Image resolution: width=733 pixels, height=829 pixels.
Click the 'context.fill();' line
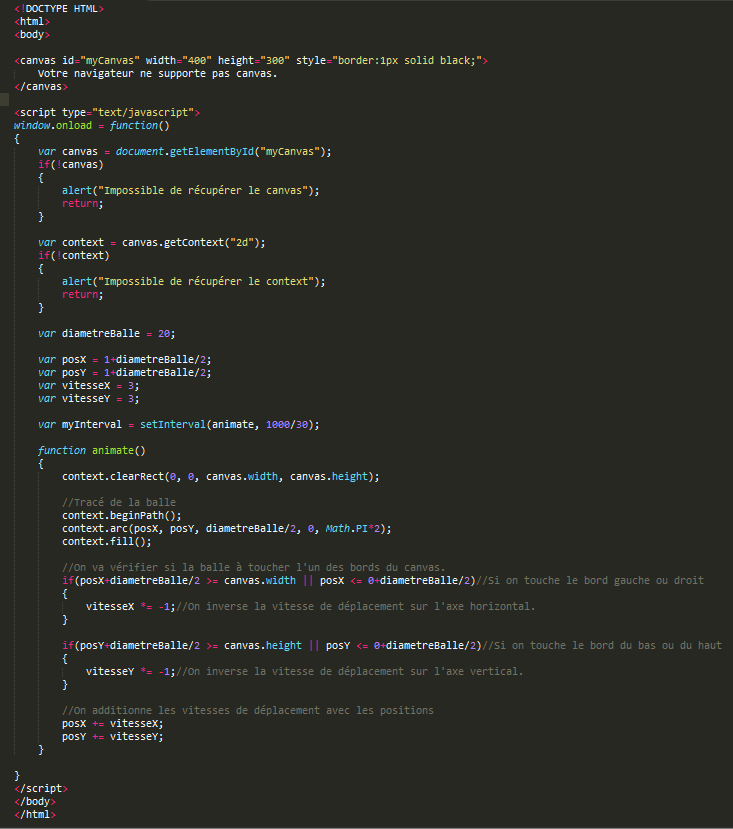pyautogui.click(x=106, y=541)
